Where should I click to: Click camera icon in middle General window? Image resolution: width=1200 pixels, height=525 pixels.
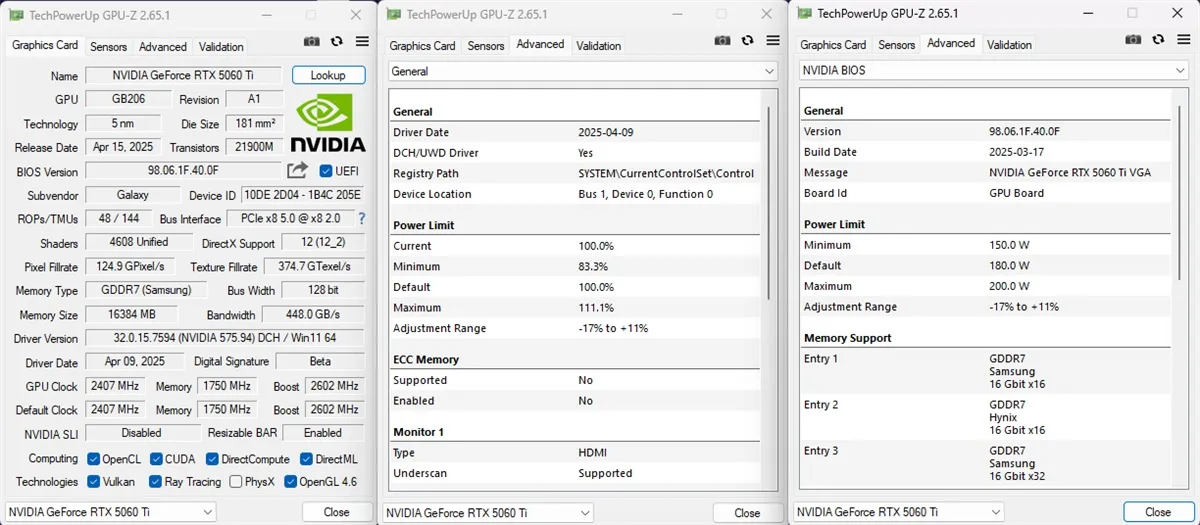point(722,41)
